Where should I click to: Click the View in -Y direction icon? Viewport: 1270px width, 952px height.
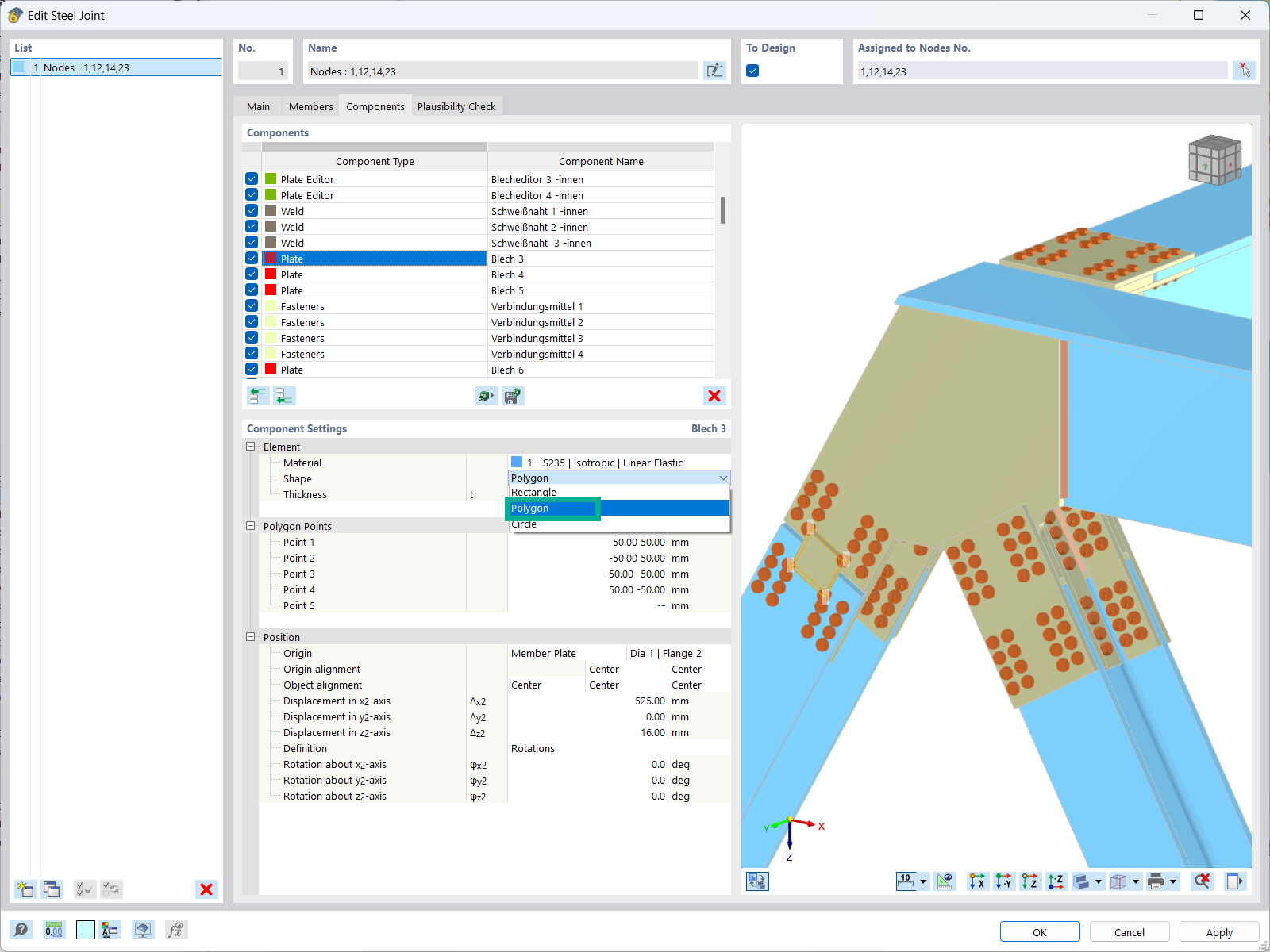(1003, 881)
